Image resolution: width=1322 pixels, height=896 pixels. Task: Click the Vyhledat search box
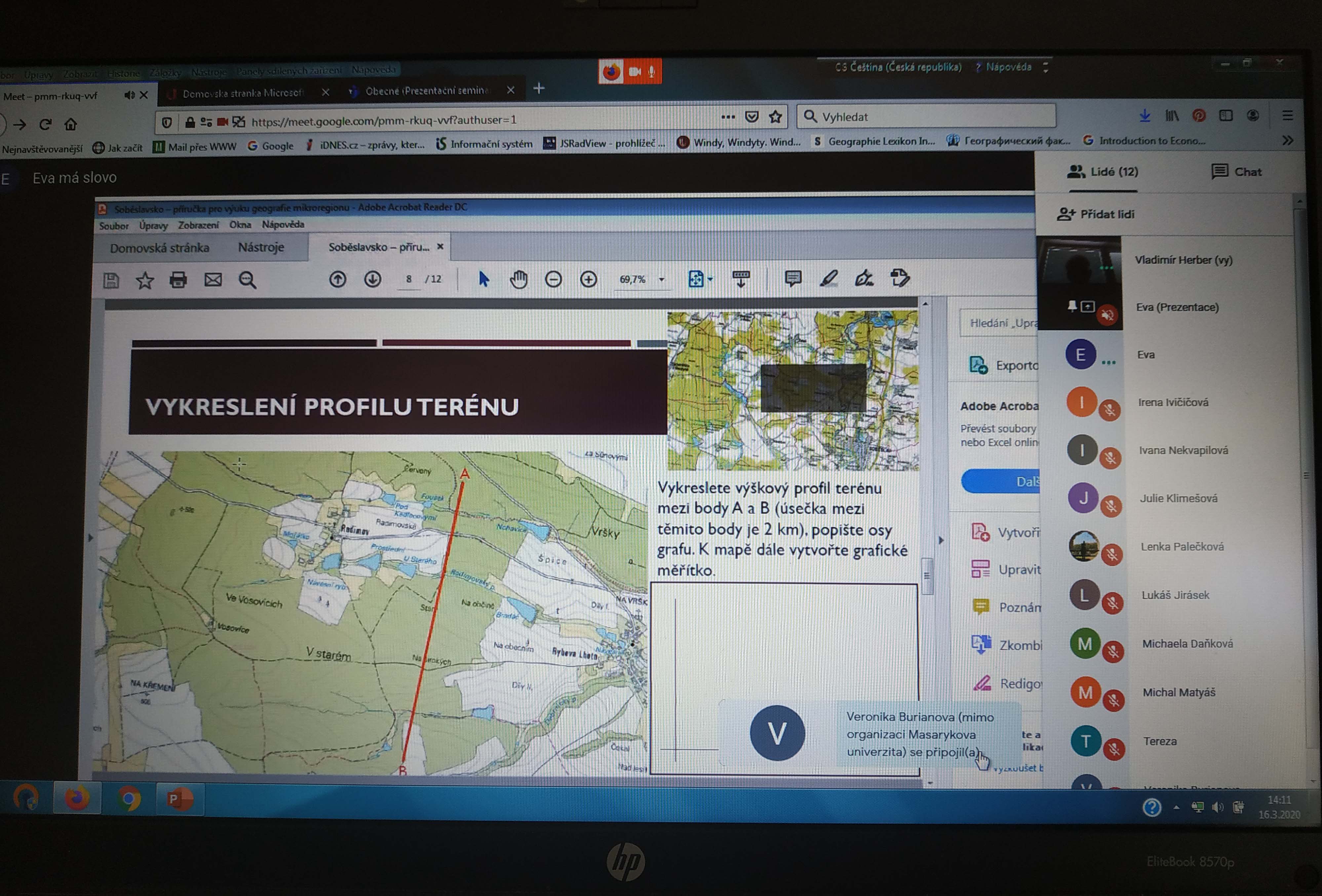[x=926, y=116]
